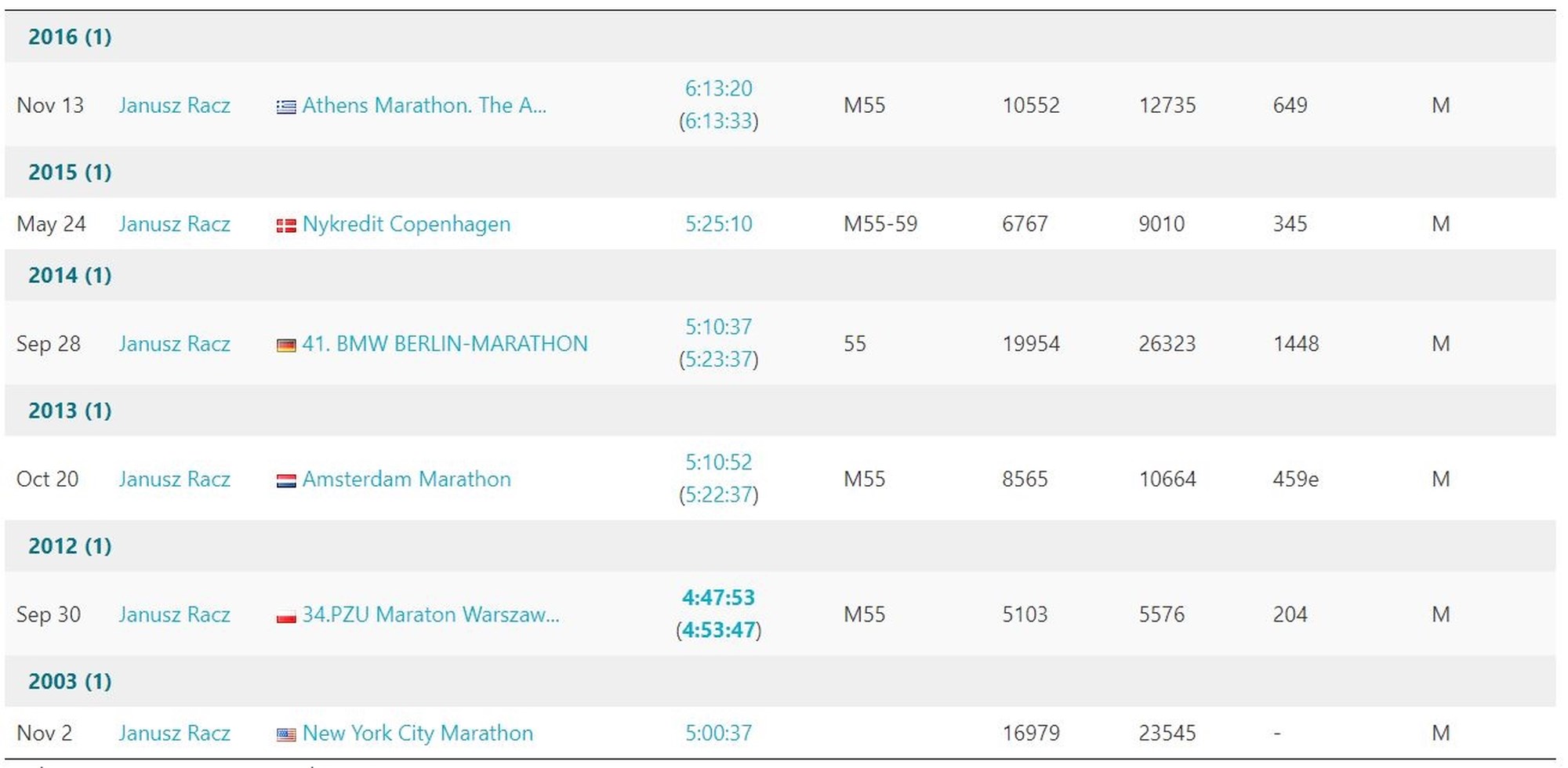Click the US flag icon beside New York City Marathon
The width and height of the screenshot is (1568, 768).
(x=286, y=734)
